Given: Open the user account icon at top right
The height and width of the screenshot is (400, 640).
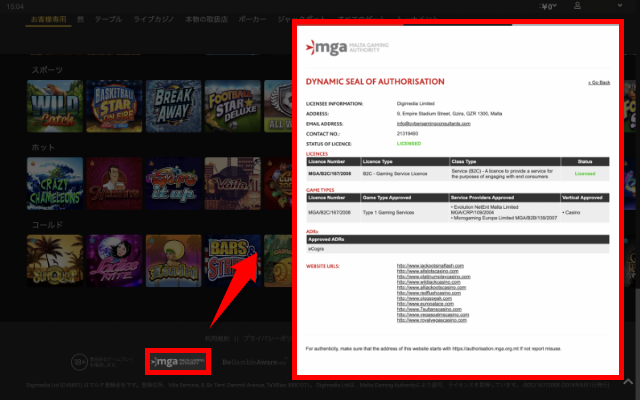Looking at the screenshot, I should tap(603, 7).
